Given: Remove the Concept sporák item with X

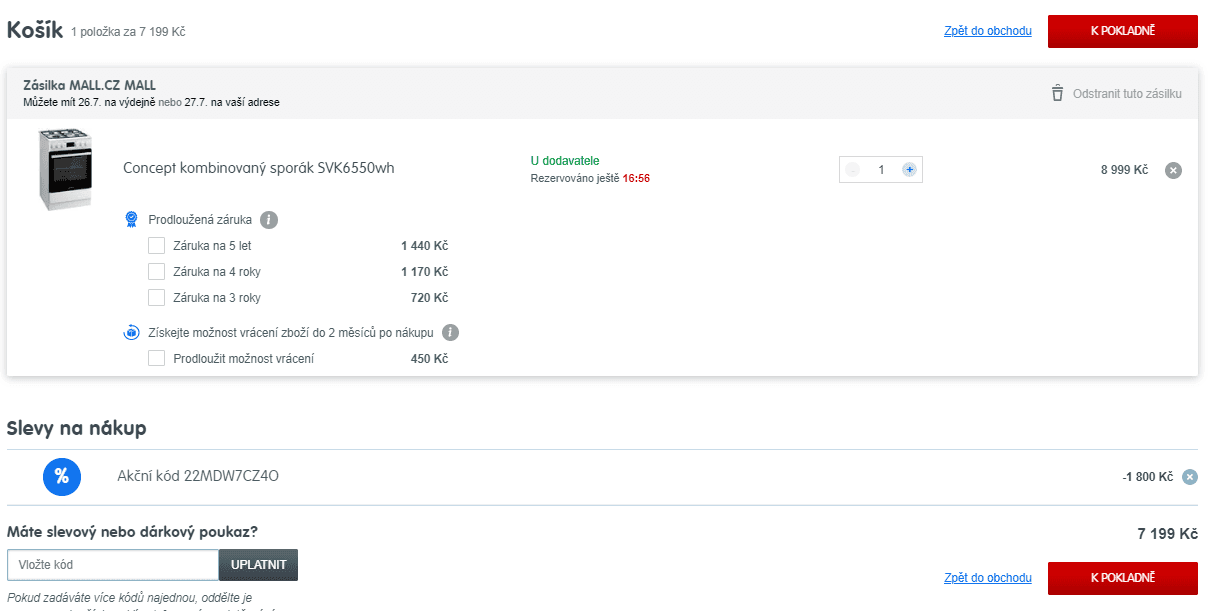Looking at the screenshot, I should pyautogui.click(x=1174, y=170).
